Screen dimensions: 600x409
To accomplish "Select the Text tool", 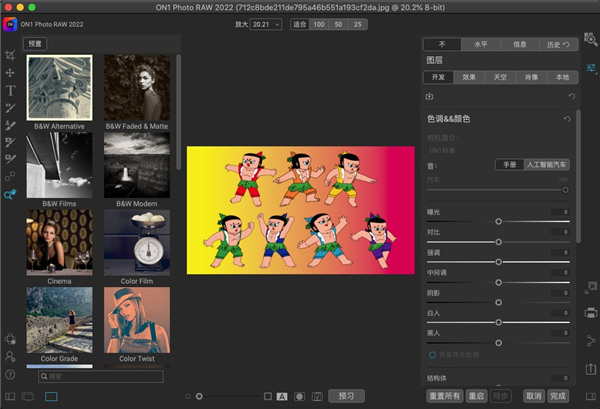I will (10, 90).
